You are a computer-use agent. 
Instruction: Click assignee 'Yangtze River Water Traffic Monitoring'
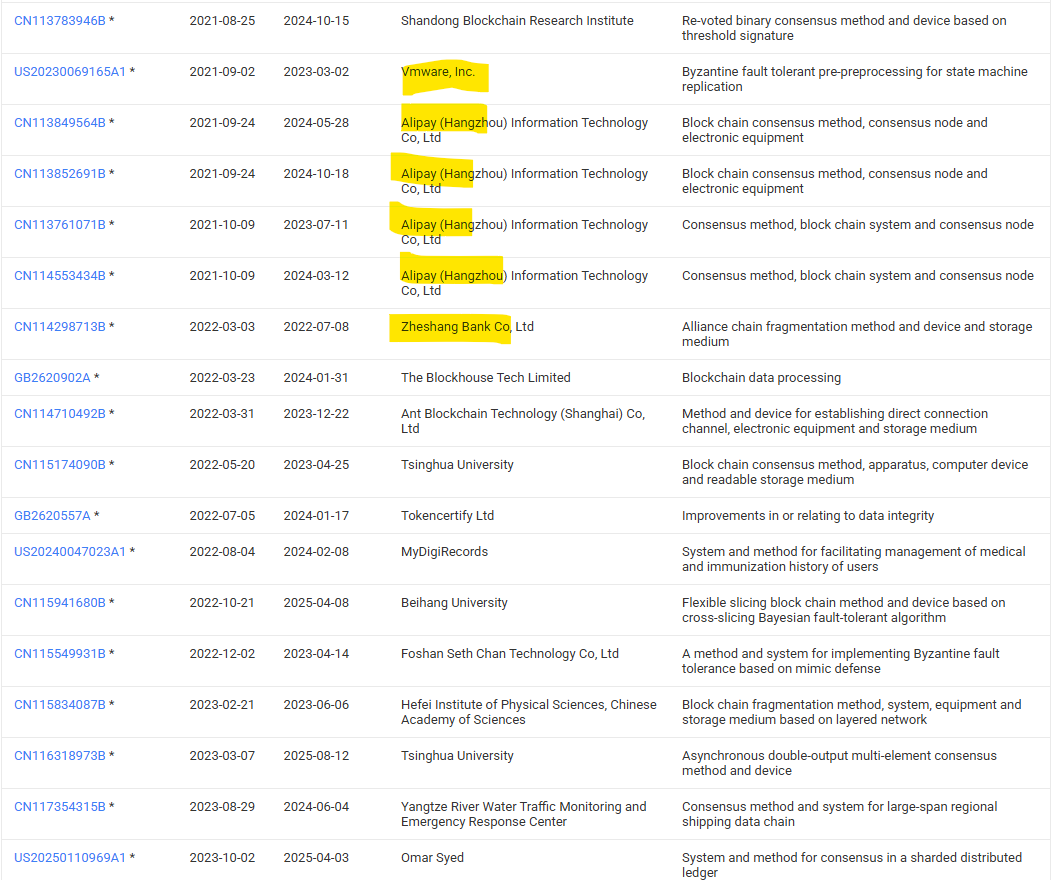[512, 807]
